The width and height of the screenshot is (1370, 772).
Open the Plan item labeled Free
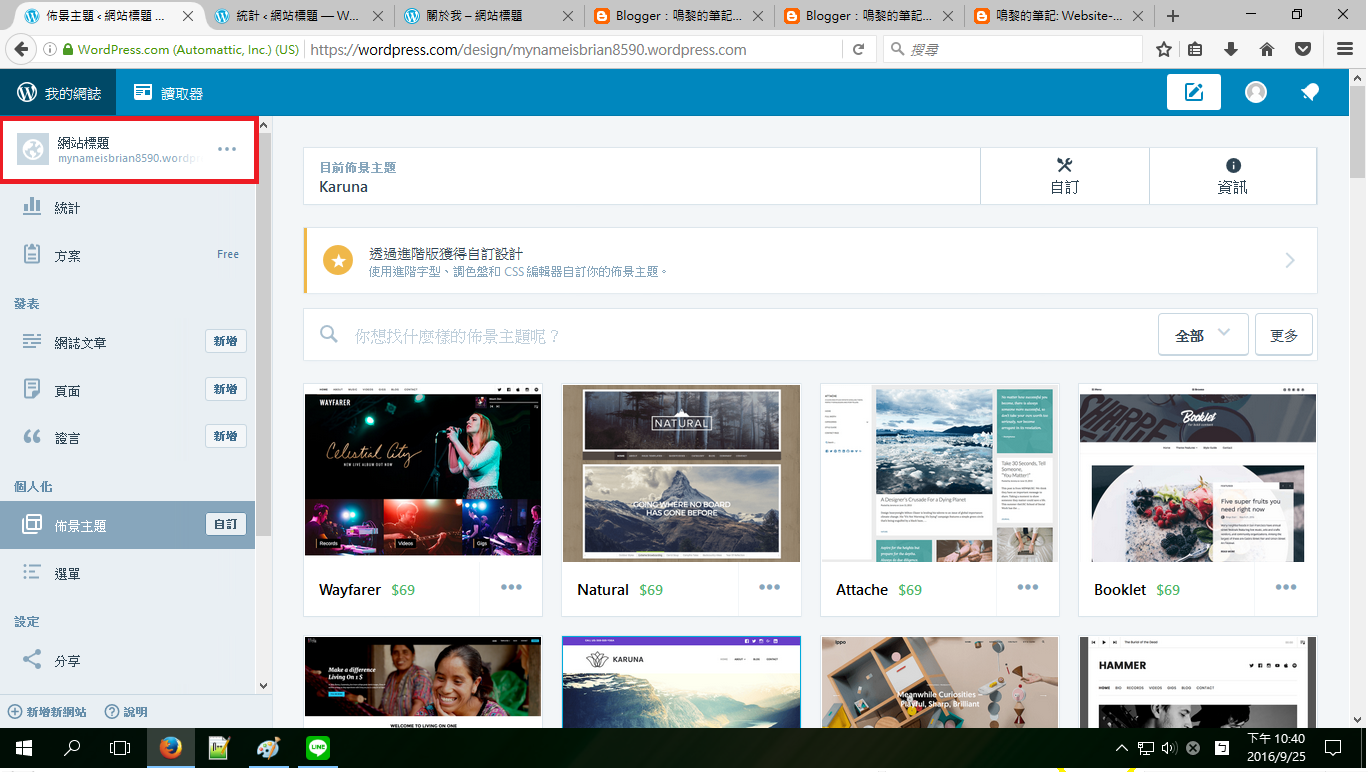pyautogui.click(x=128, y=255)
